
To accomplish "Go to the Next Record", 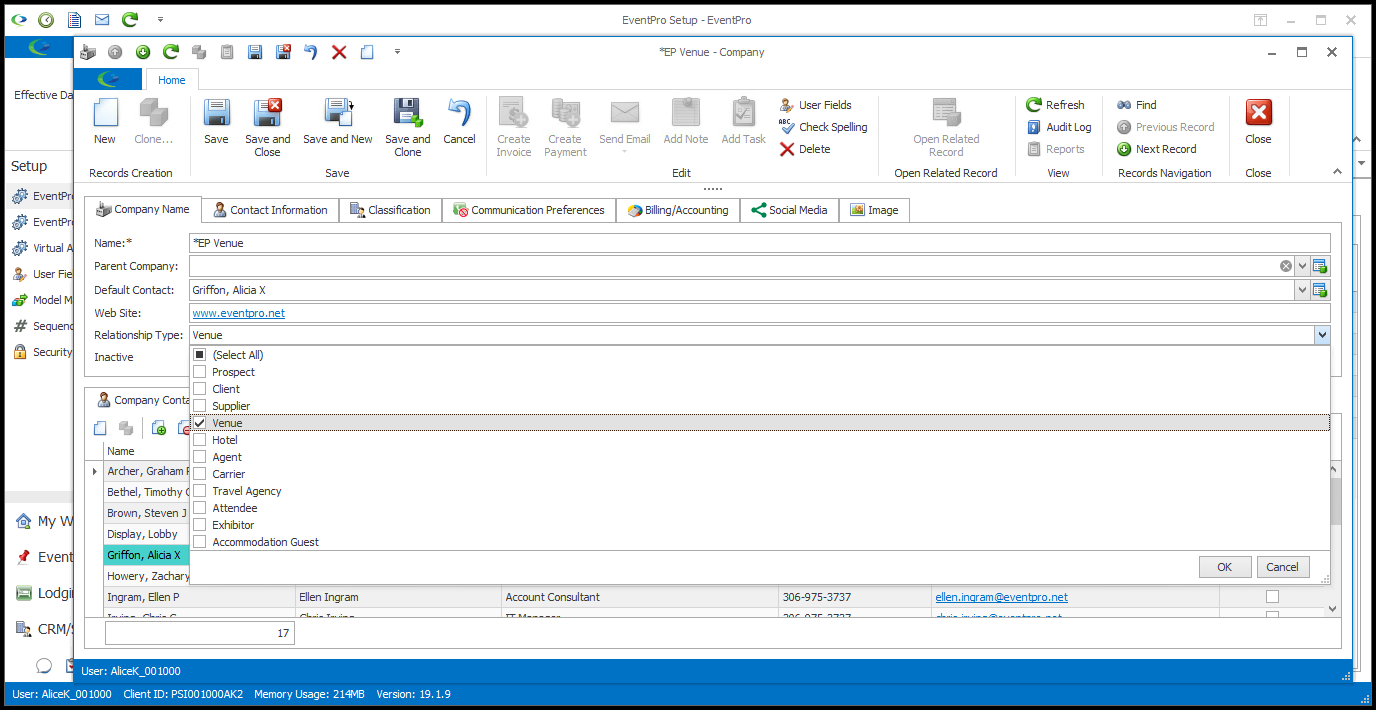I will point(1157,149).
